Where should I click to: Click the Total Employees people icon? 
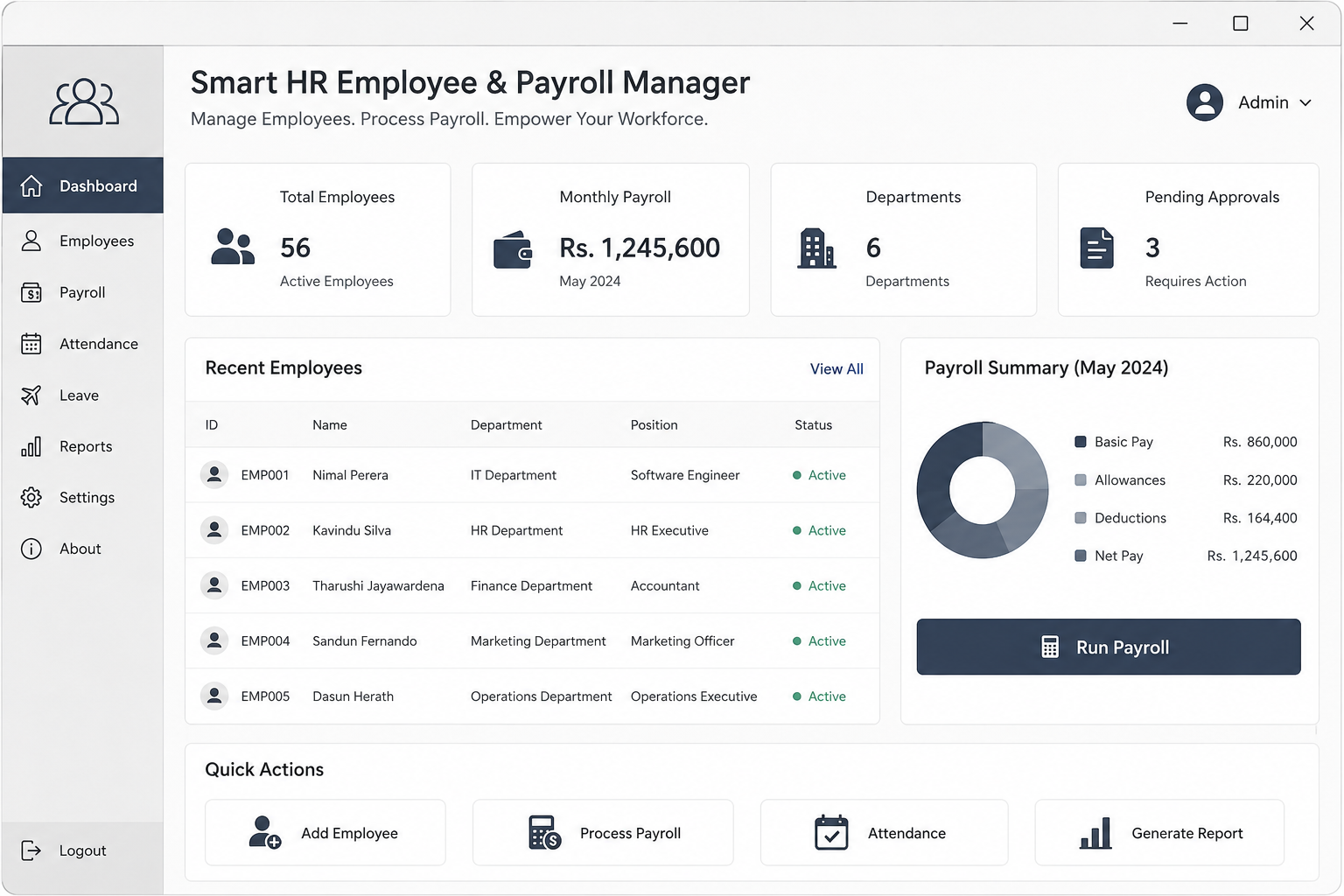[x=233, y=247]
